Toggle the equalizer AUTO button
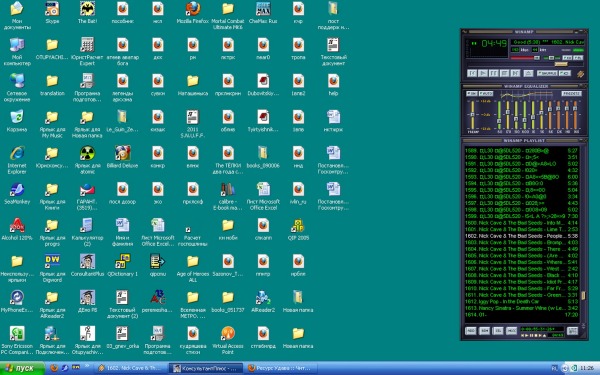This screenshot has width=600, height=375. (x=486, y=93)
